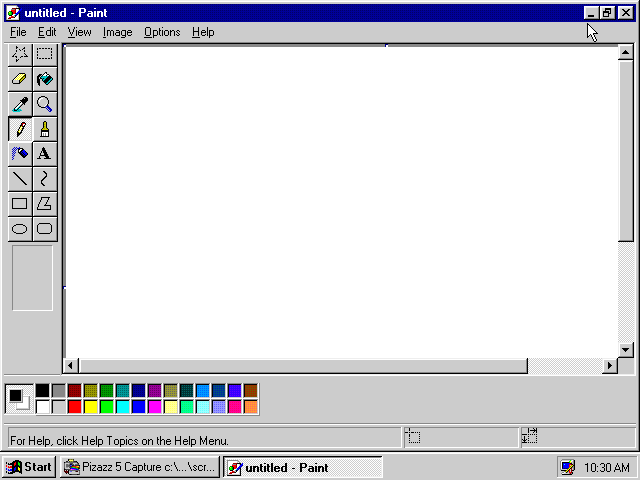
Task: Click the Paint icon in the title bar
Action: 13,13
